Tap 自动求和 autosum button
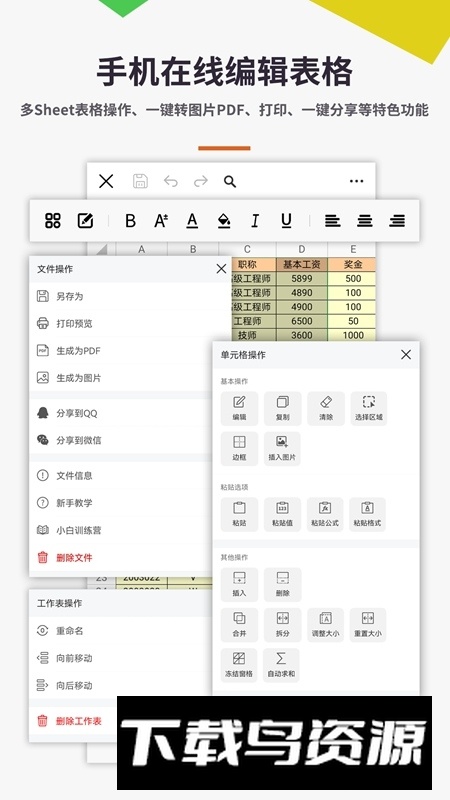This screenshot has width=450, height=800. (281, 665)
